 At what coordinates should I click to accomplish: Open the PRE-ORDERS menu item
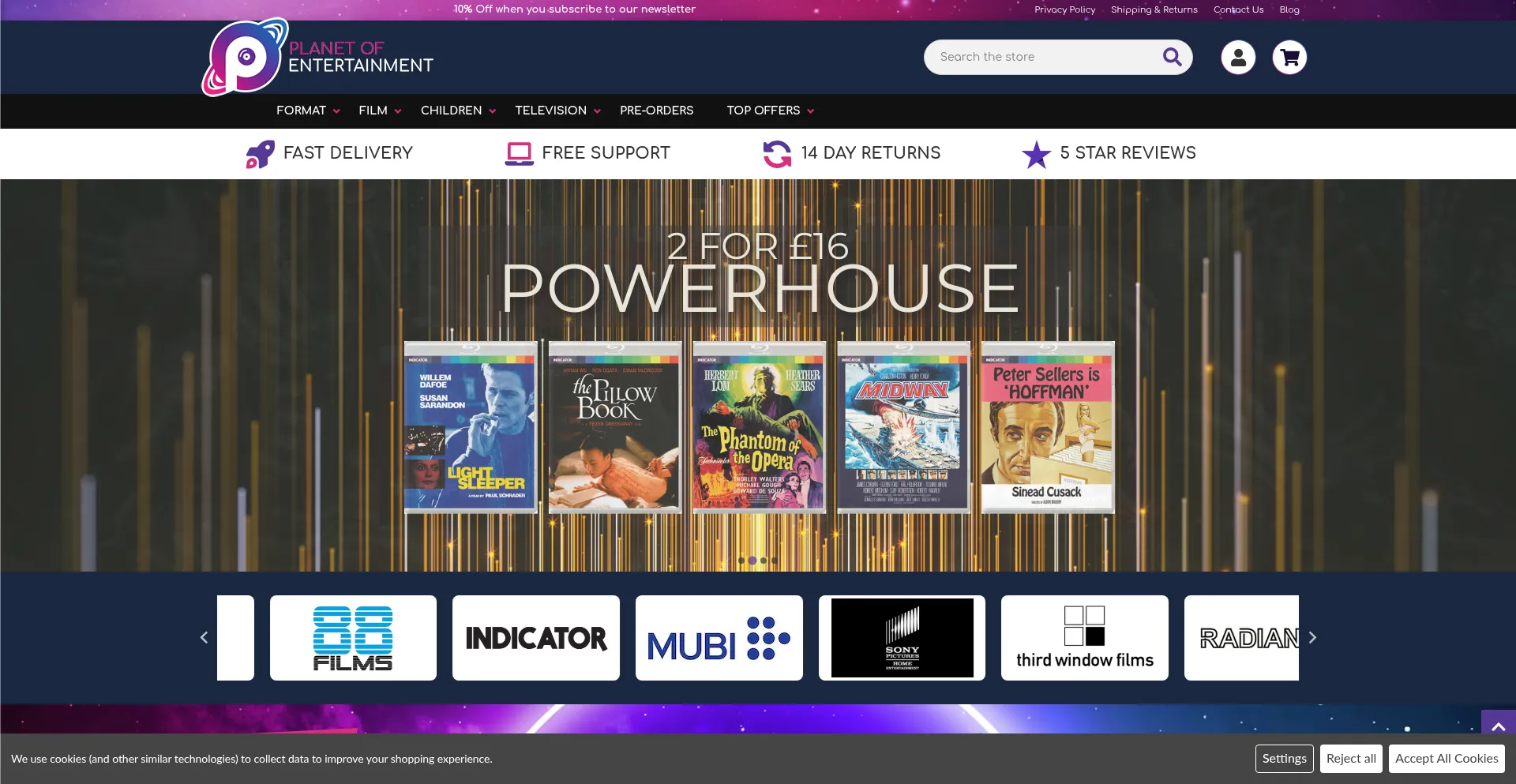pyautogui.click(x=656, y=111)
